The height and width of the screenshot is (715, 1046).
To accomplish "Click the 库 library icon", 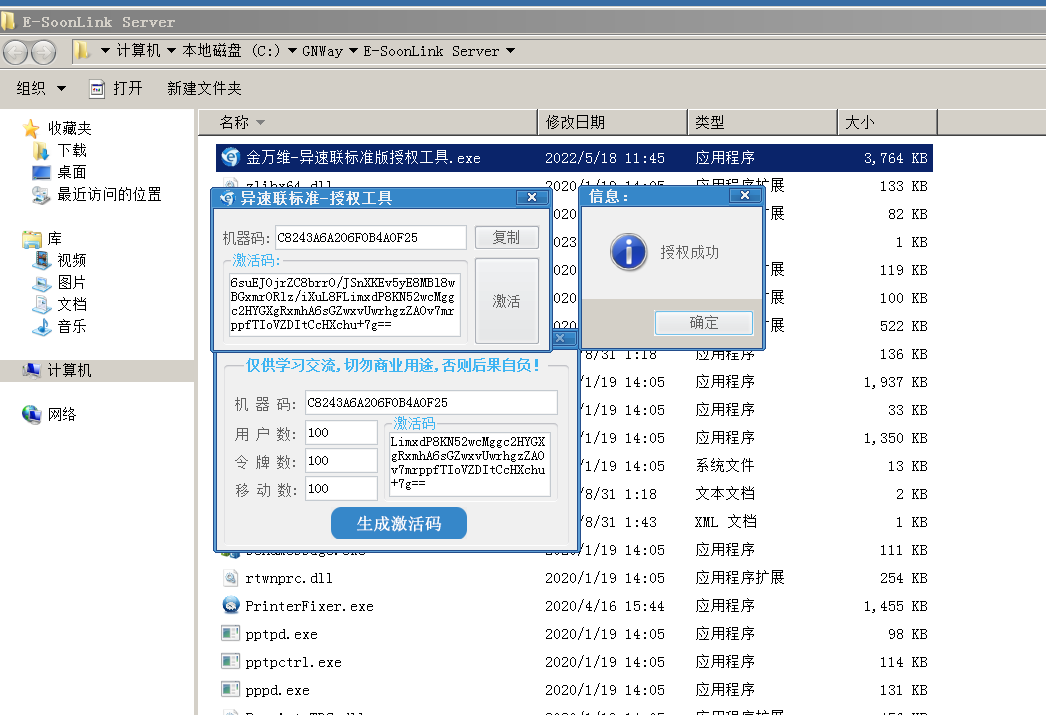I will [x=31, y=239].
